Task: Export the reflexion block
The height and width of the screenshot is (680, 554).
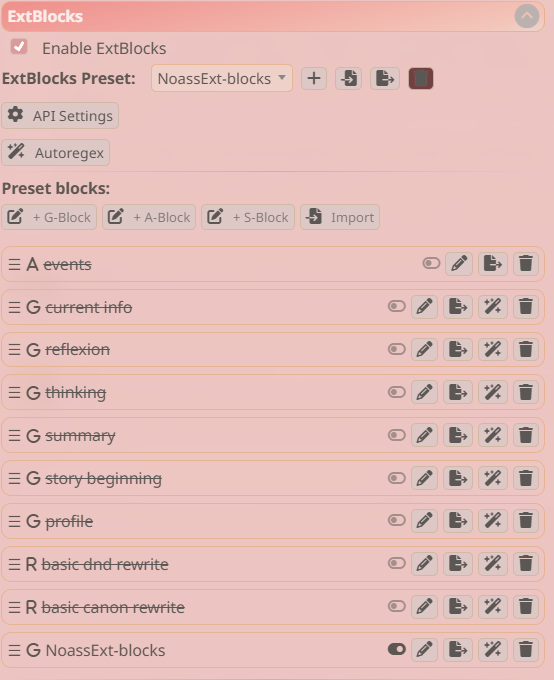Action: tap(458, 350)
